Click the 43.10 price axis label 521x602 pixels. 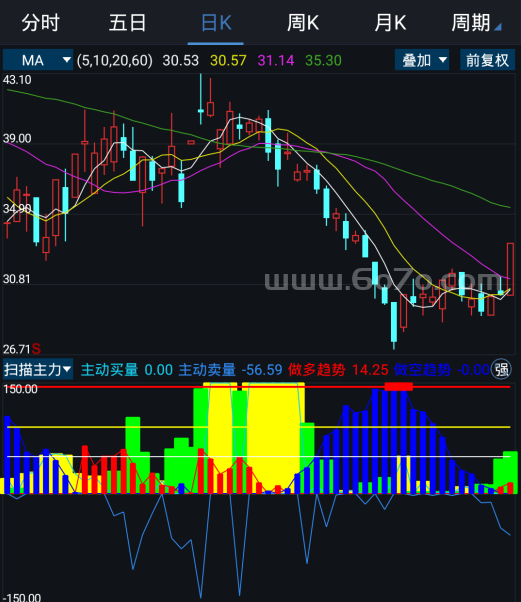17,80
